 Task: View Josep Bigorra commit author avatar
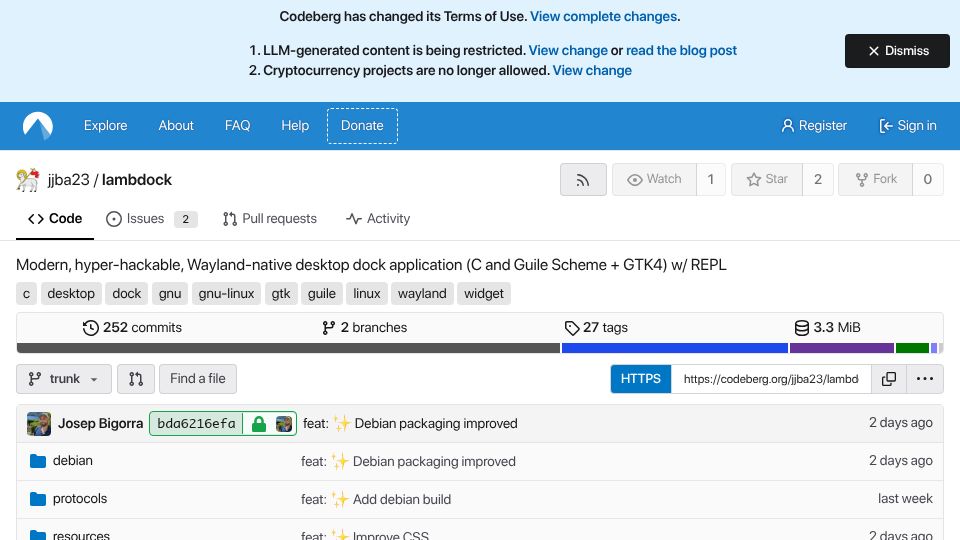(x=39, y=424)
